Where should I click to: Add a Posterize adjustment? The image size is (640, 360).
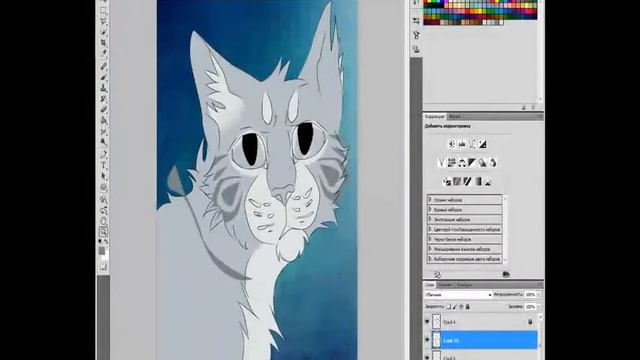point(458,181)
